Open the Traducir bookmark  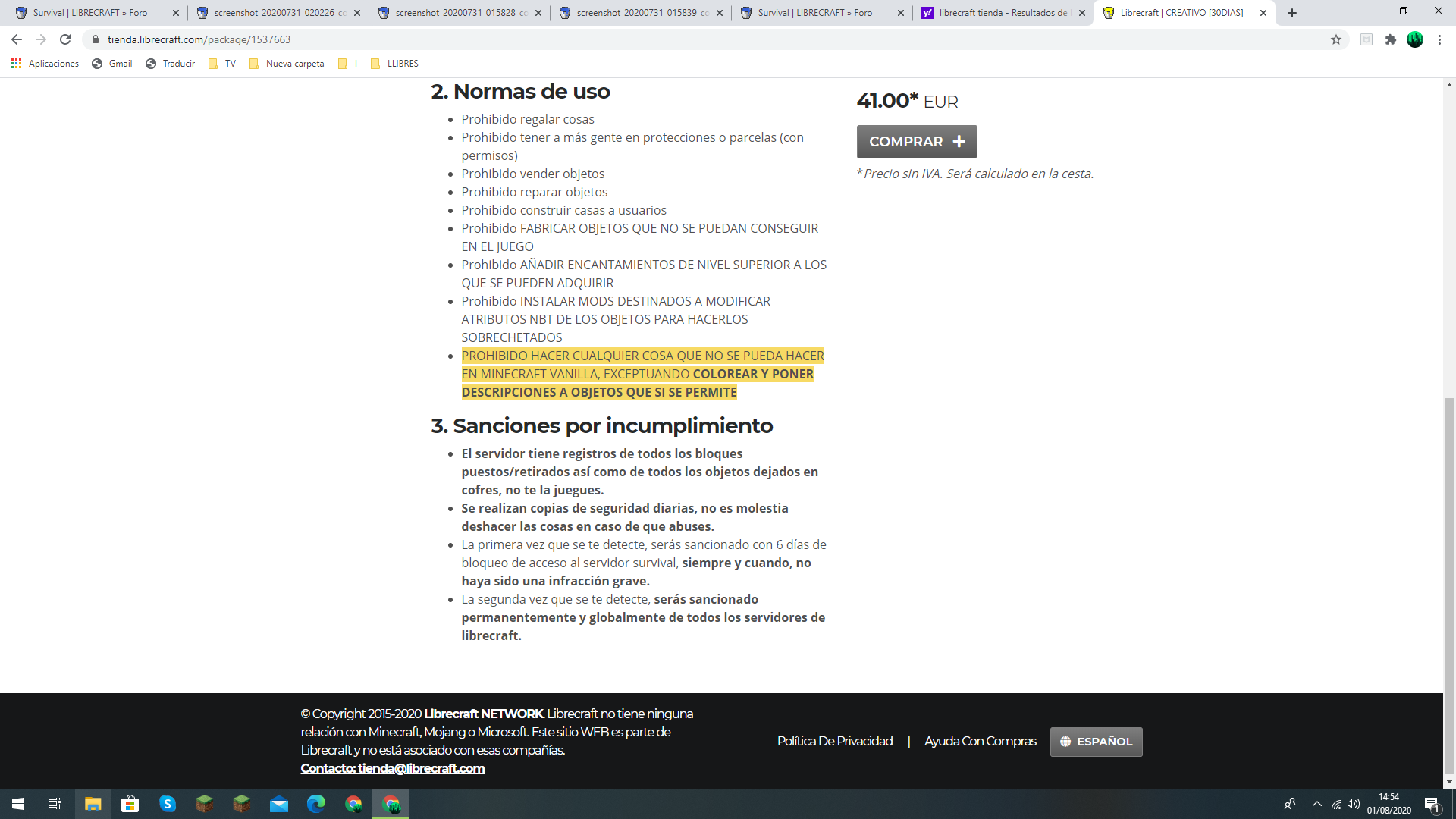pos(170,64)
